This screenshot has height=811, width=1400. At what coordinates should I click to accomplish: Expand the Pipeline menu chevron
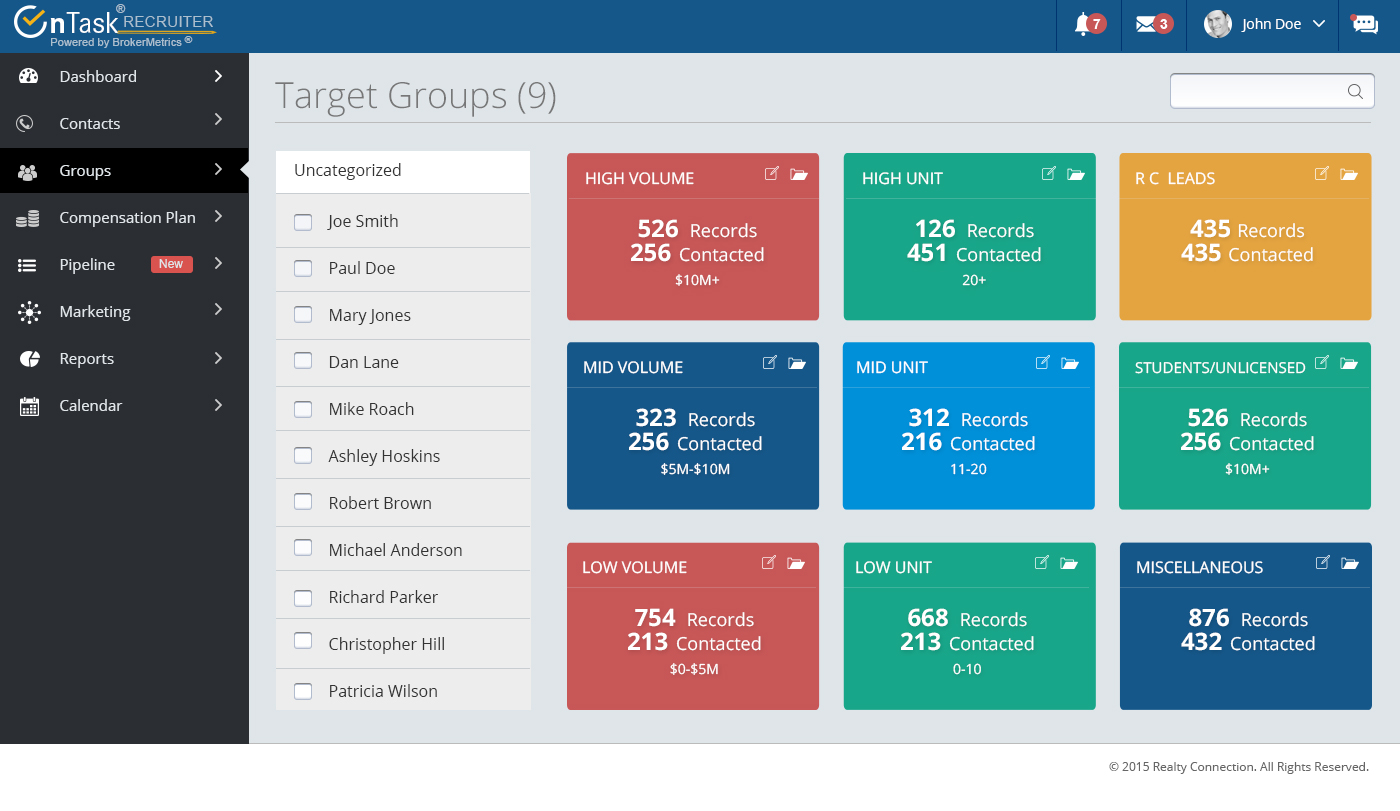coord(218,263)
